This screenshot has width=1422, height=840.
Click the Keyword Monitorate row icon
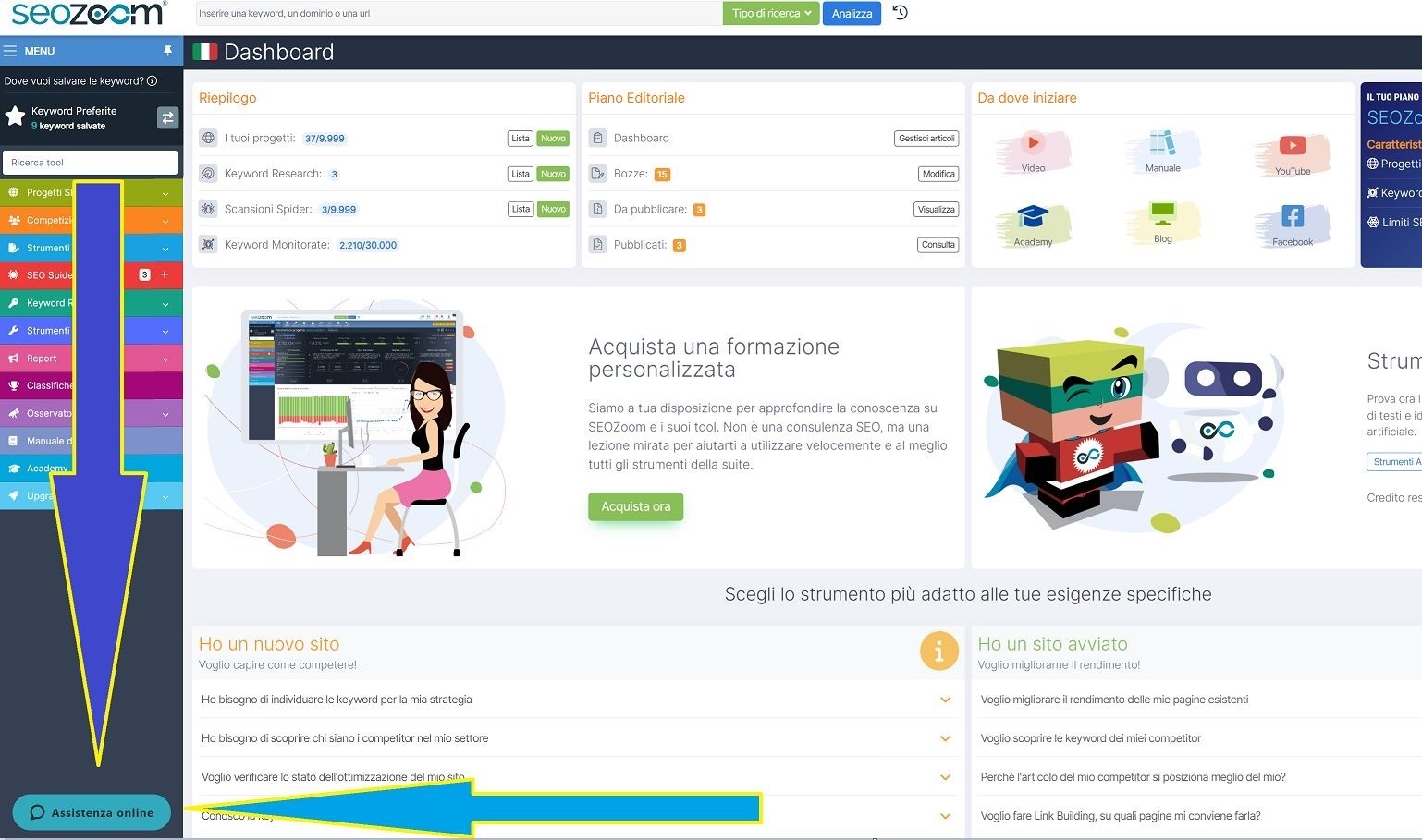pyautogui.click(x=208, y=244)
